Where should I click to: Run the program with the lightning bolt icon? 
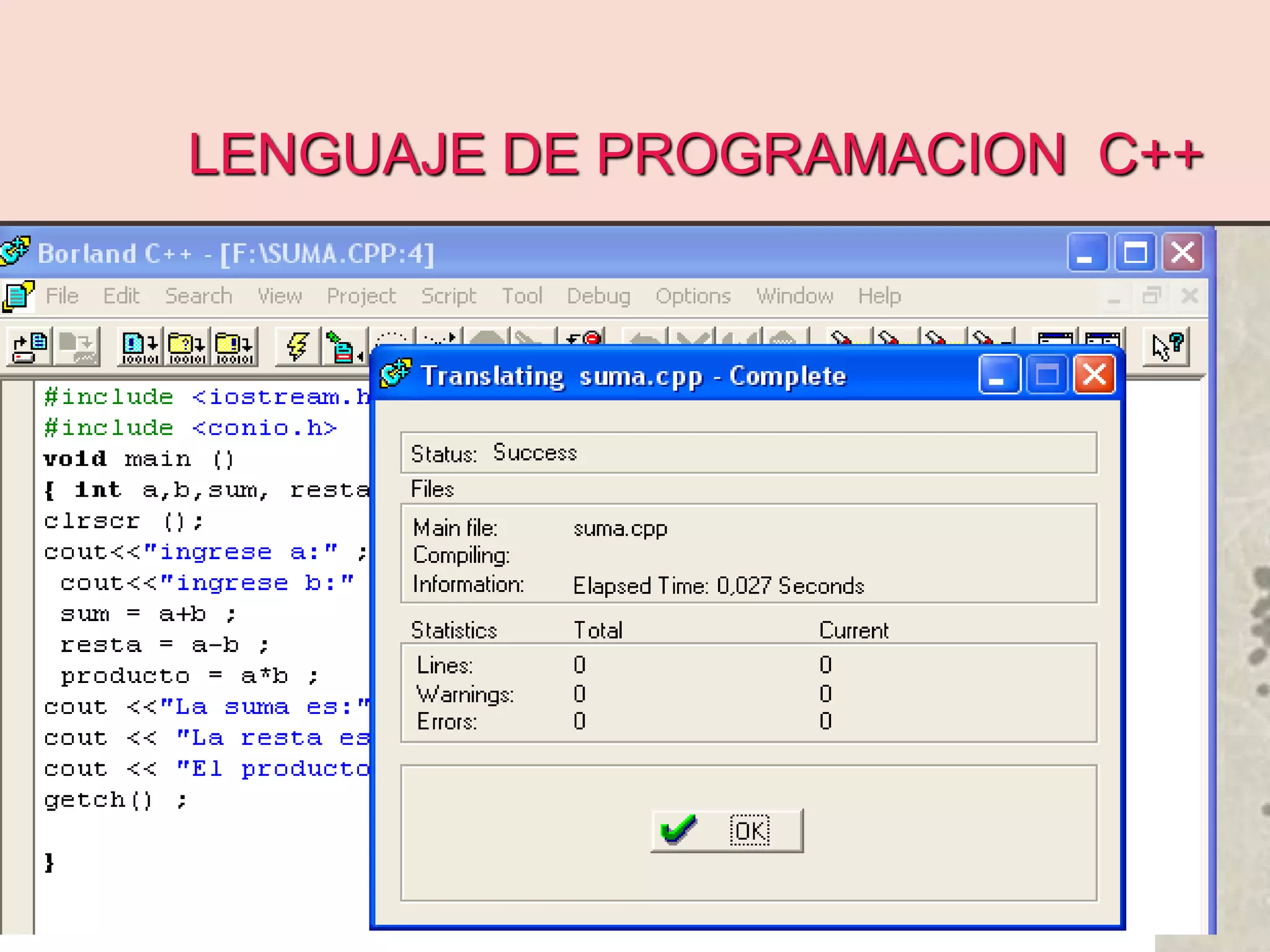pos(297,347)
